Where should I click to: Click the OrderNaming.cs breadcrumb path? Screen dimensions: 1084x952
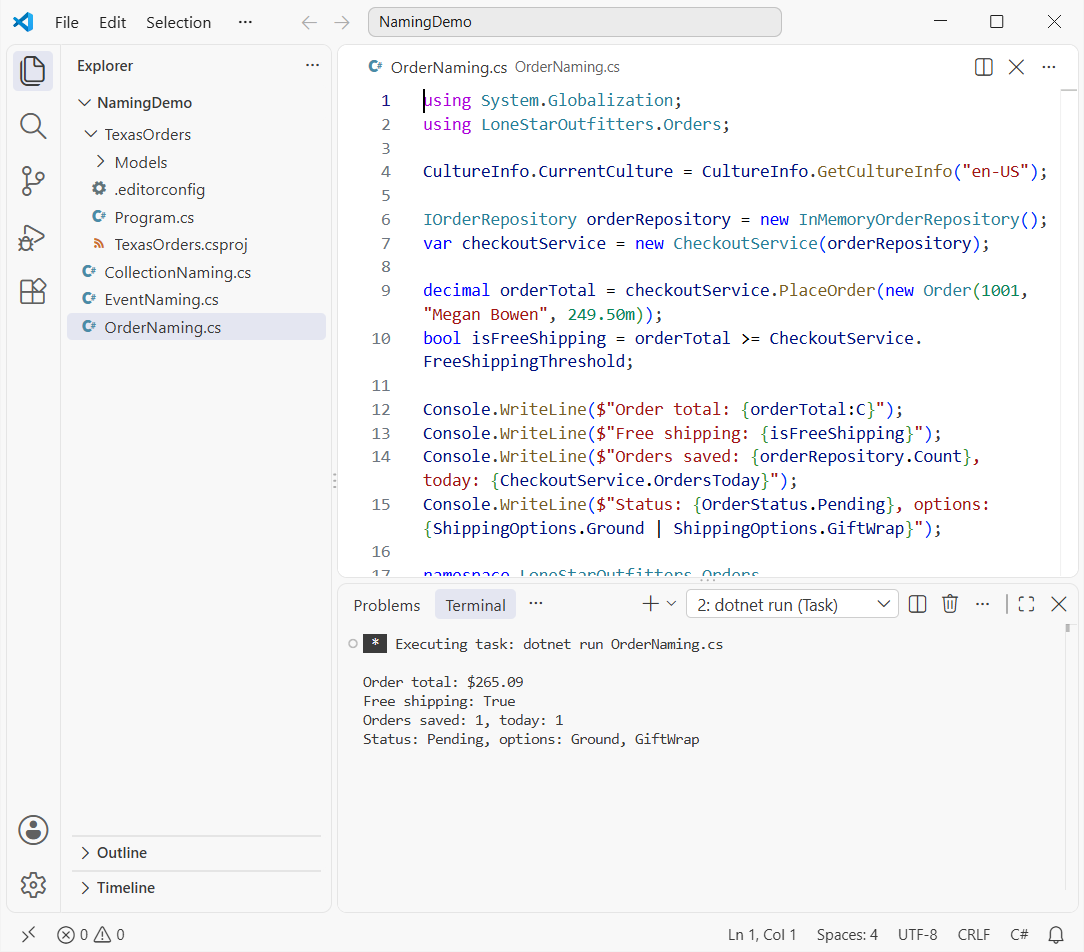(567, 67)
